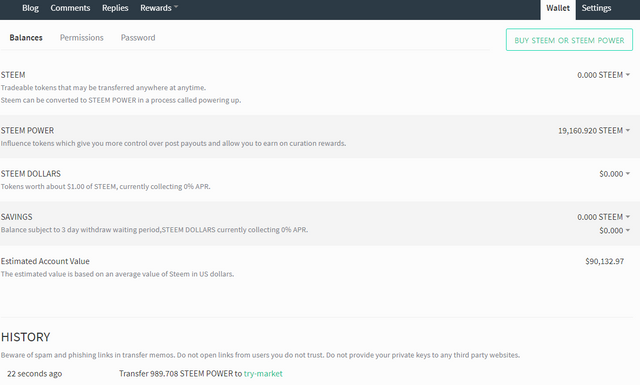Open the 0.000 STEEM balance dropdown in STEEM row
Image resolution: width=640 pixels, height=385 pixels.
pyautogui.click(x=604, y=75)
